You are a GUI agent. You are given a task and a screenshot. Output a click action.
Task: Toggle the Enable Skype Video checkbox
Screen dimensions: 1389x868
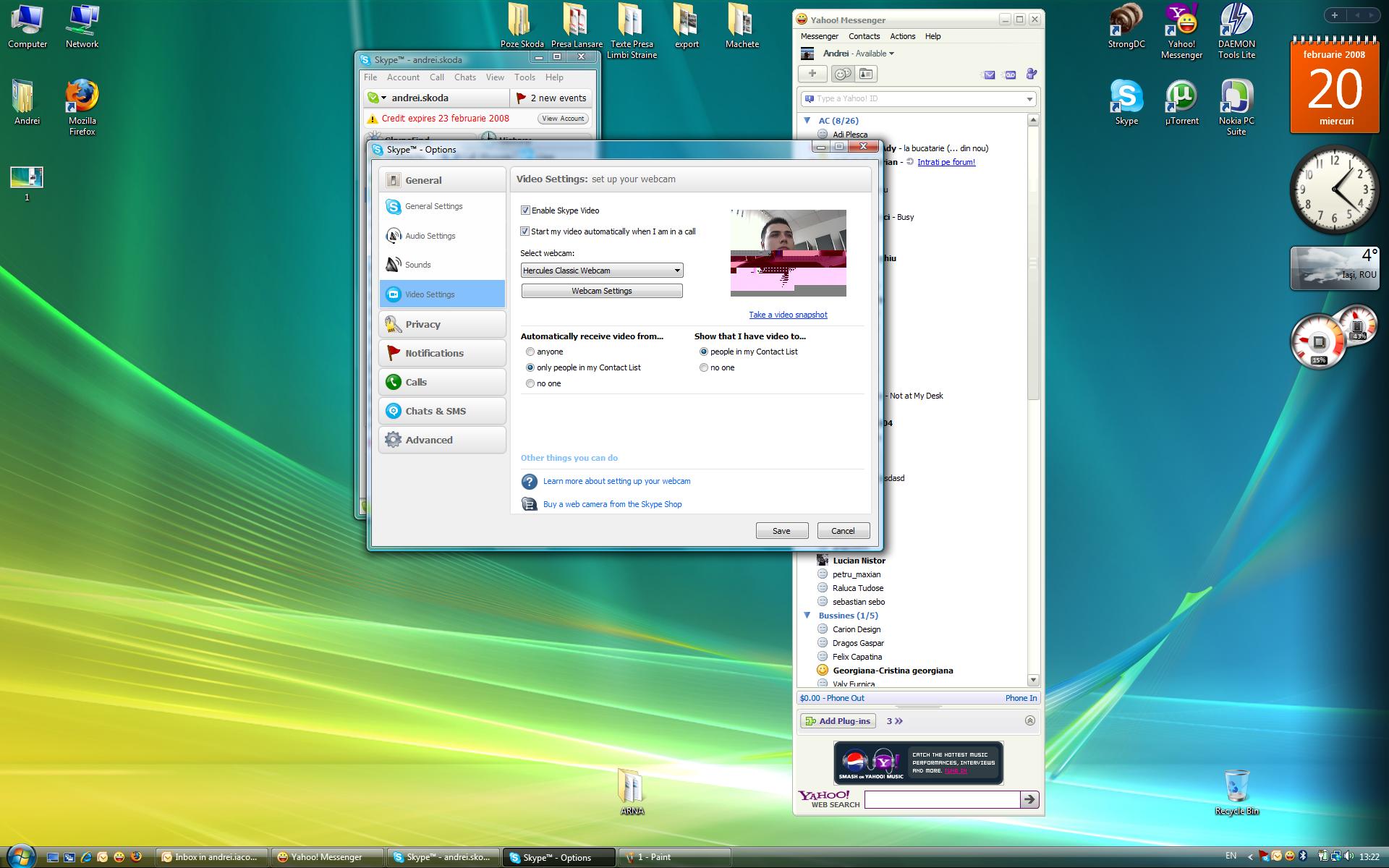pos(525,210)
